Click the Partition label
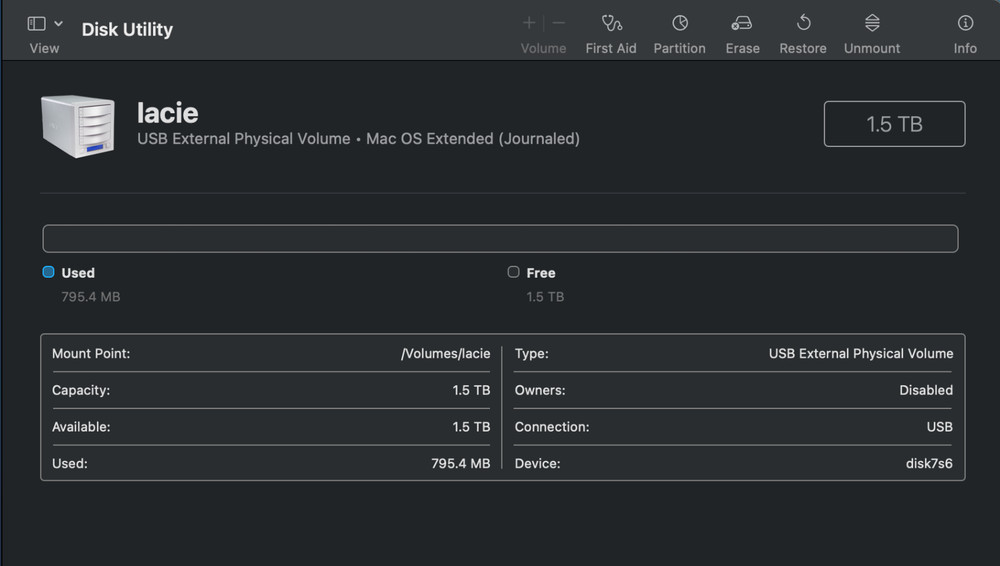The image size is (1000, 566). click(679, 48)
